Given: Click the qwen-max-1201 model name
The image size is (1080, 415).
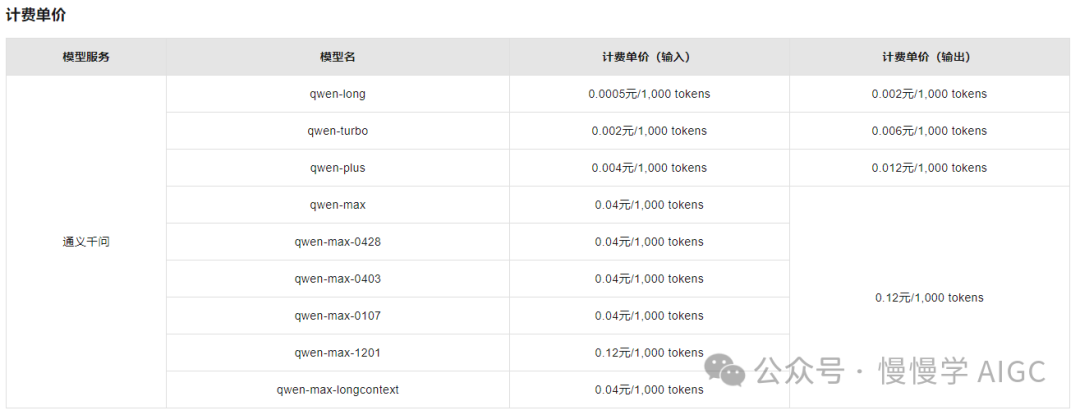Looking at the screenshot, I should tap(337, 353).
